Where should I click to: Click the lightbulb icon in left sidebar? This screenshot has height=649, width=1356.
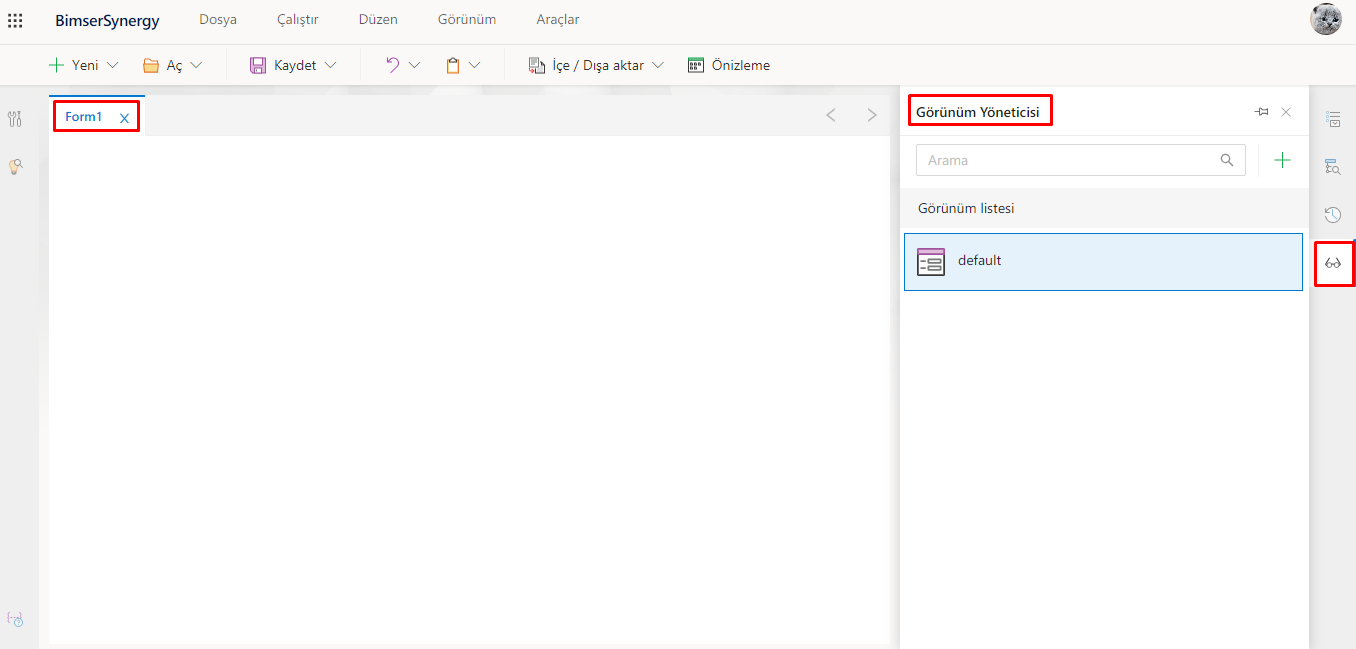15,167
